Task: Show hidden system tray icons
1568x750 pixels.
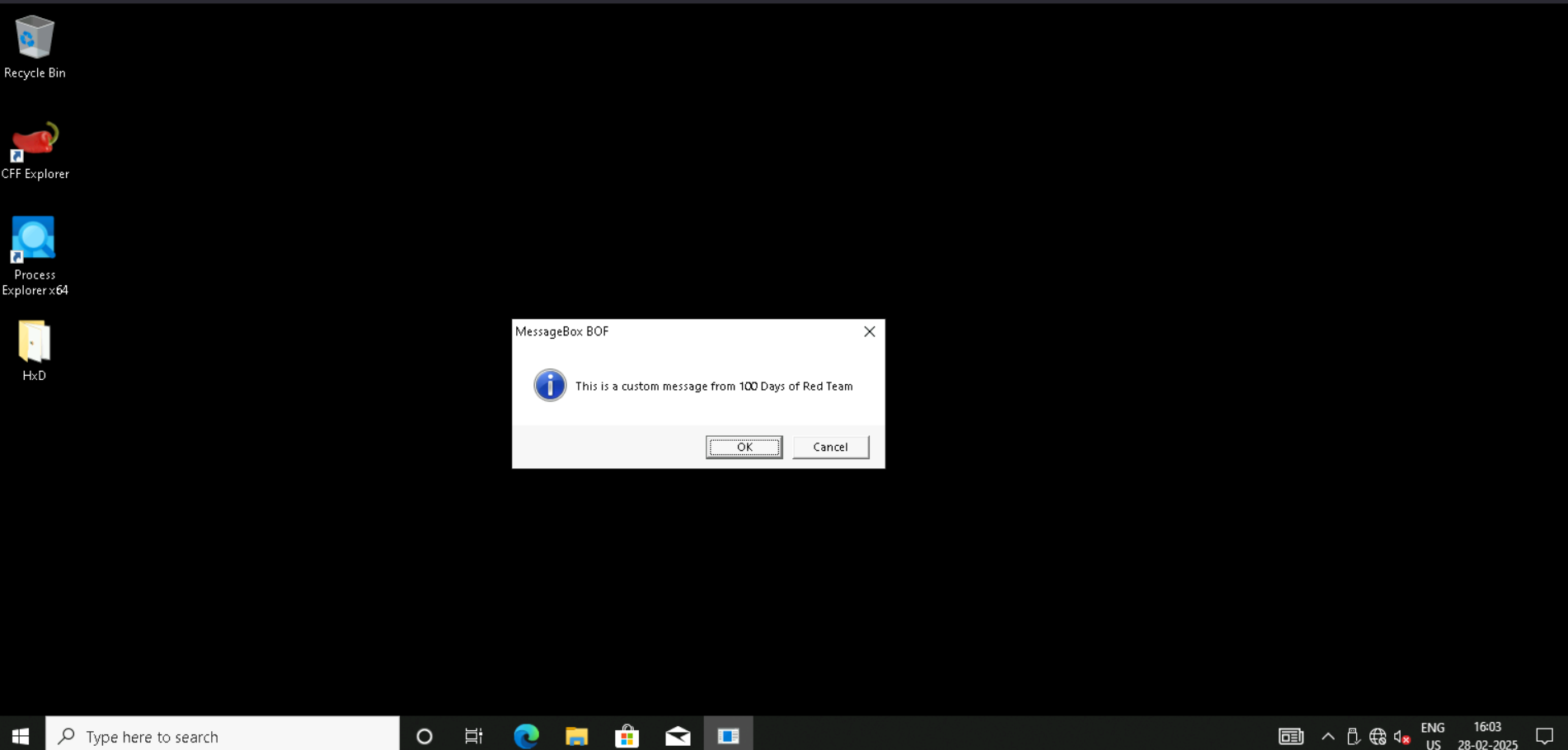Action: click(x=1327, y=736)
